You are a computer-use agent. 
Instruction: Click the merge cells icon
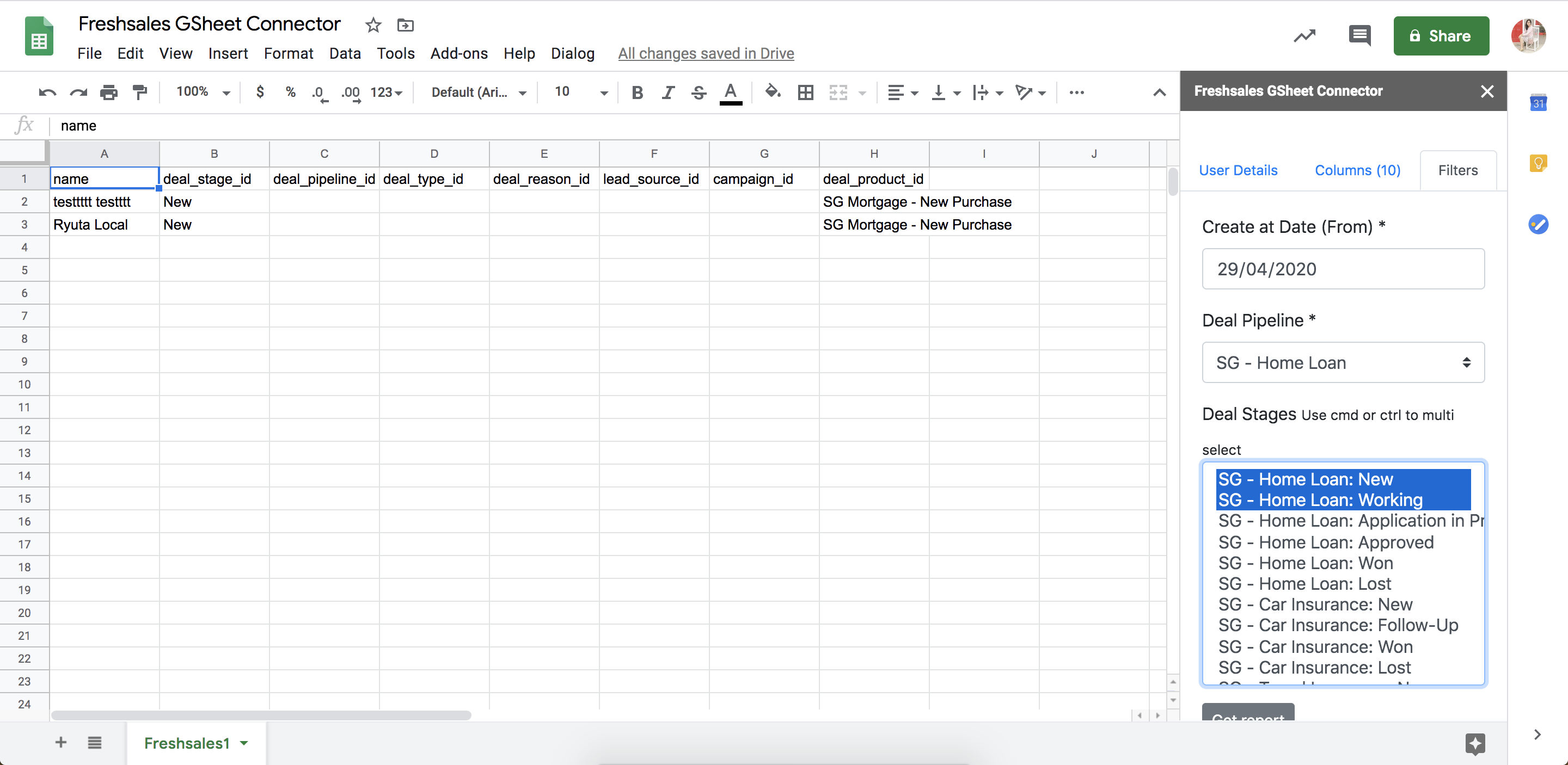pos(838,92)
